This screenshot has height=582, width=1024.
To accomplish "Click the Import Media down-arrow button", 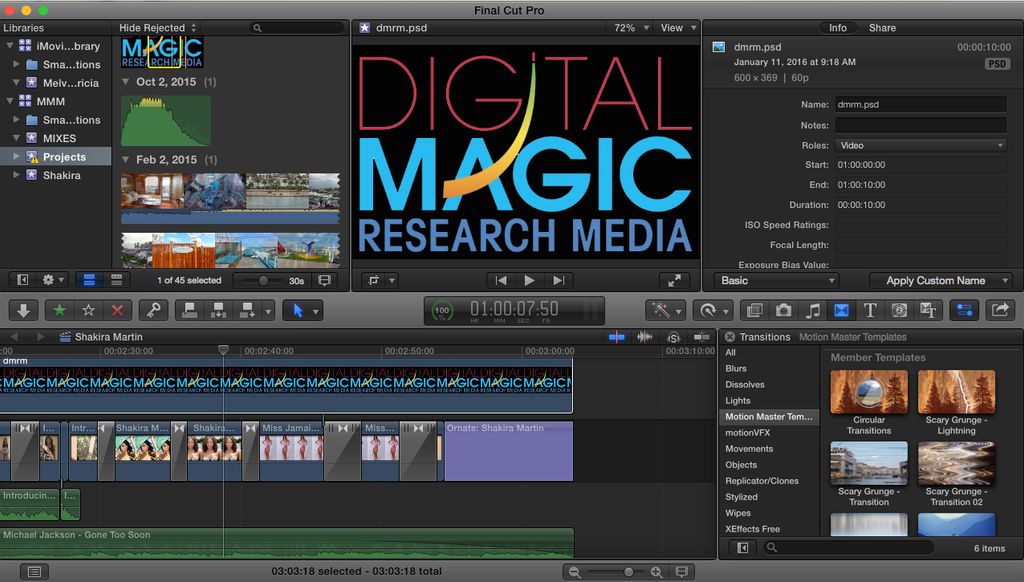I will [24, 310].
